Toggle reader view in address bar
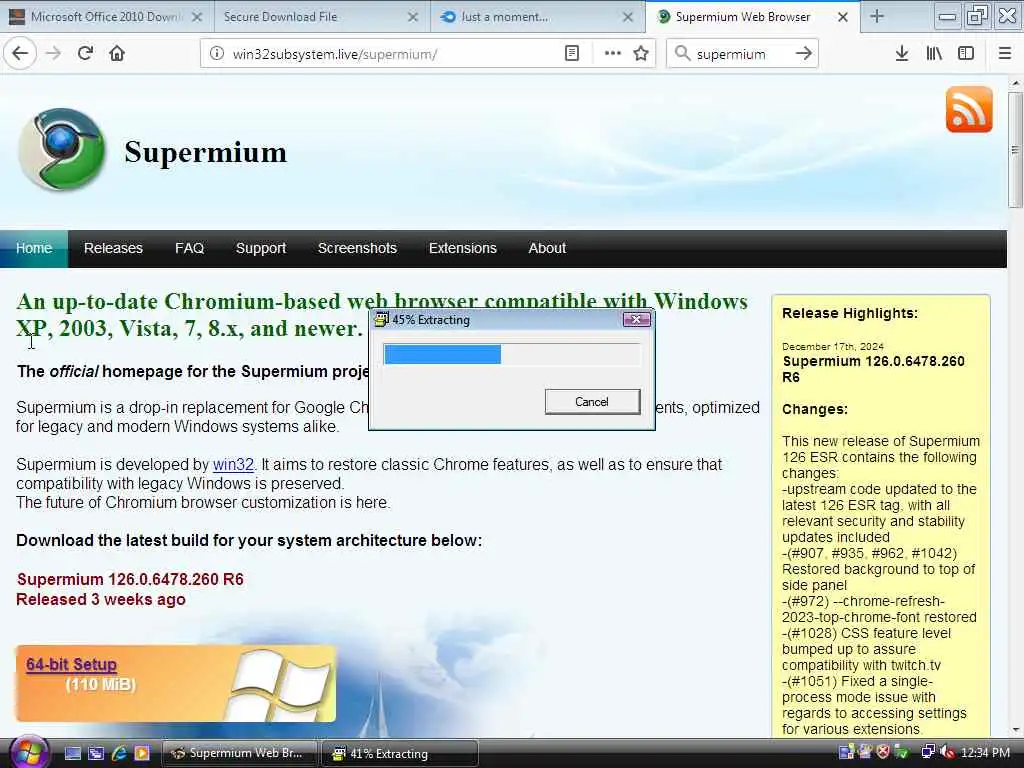The image size is (1024, 768). pyautogui.click(x=571, y=54)
